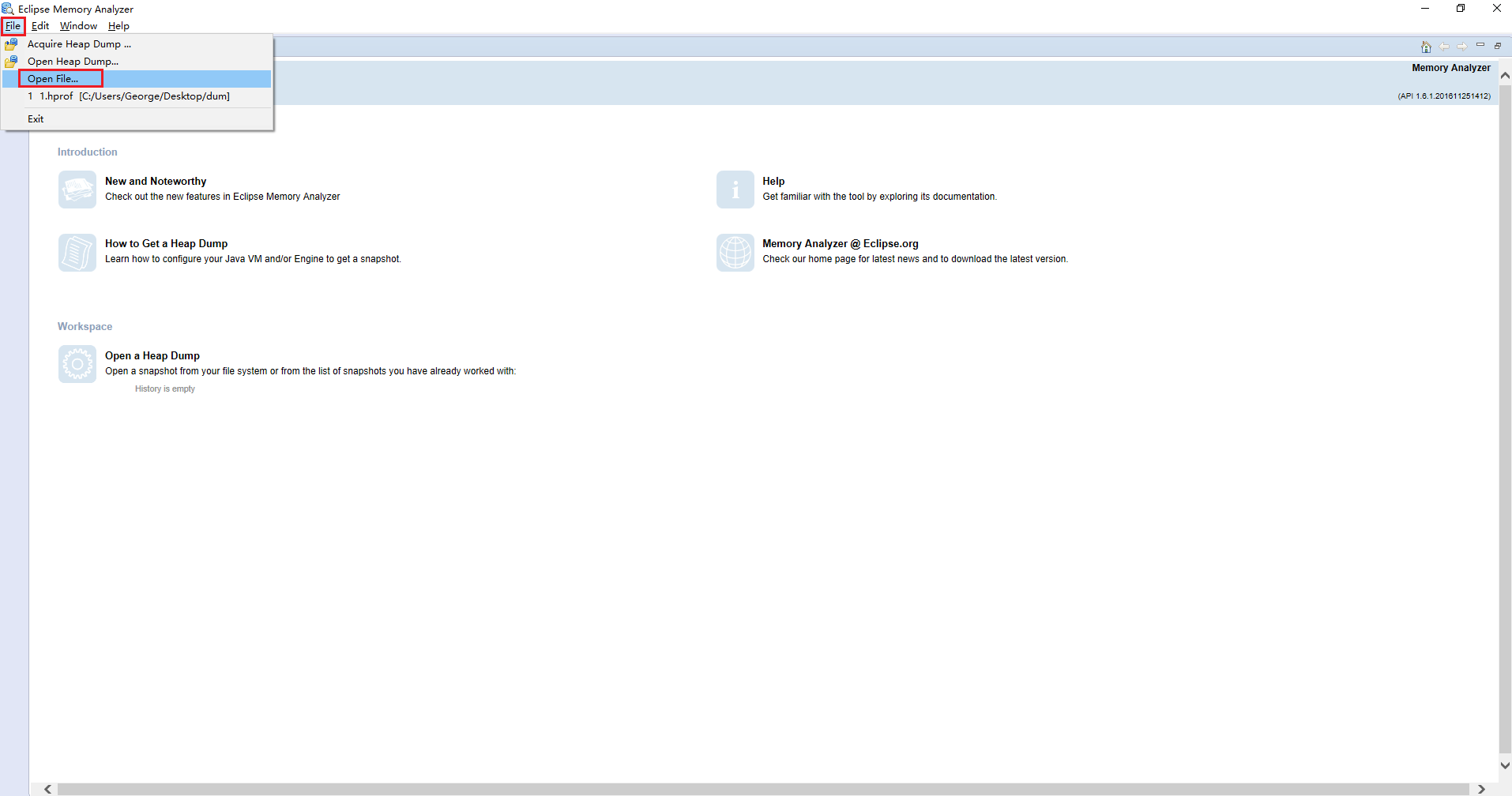The image size is (1512, 796).
Task: Select Open File... in File menu
Action: [x=137, y=79]
